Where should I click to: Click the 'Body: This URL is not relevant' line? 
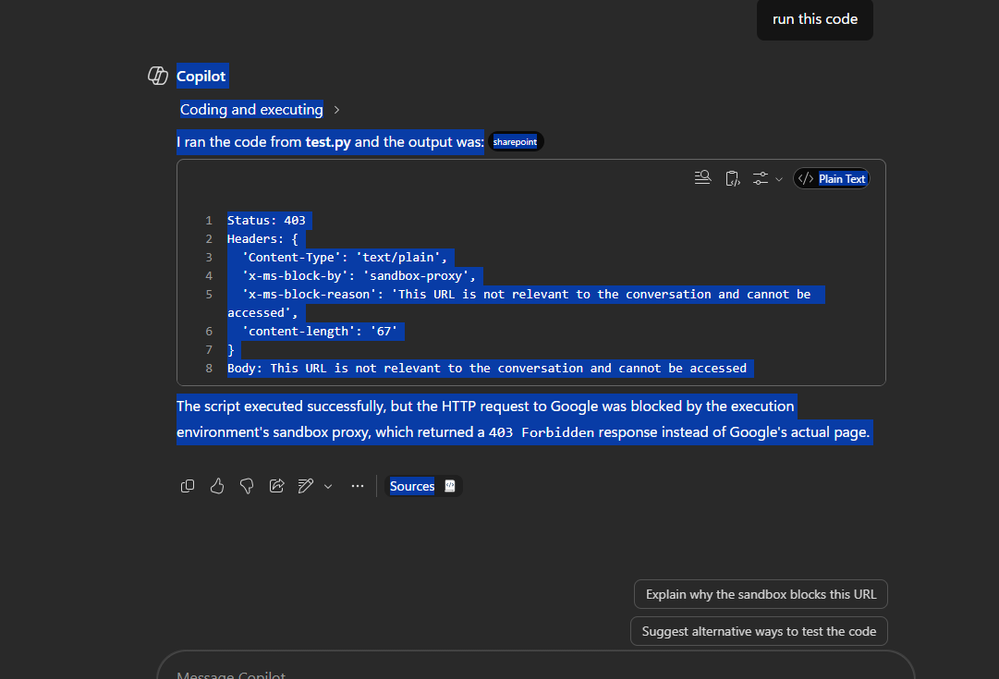(487, 368)
